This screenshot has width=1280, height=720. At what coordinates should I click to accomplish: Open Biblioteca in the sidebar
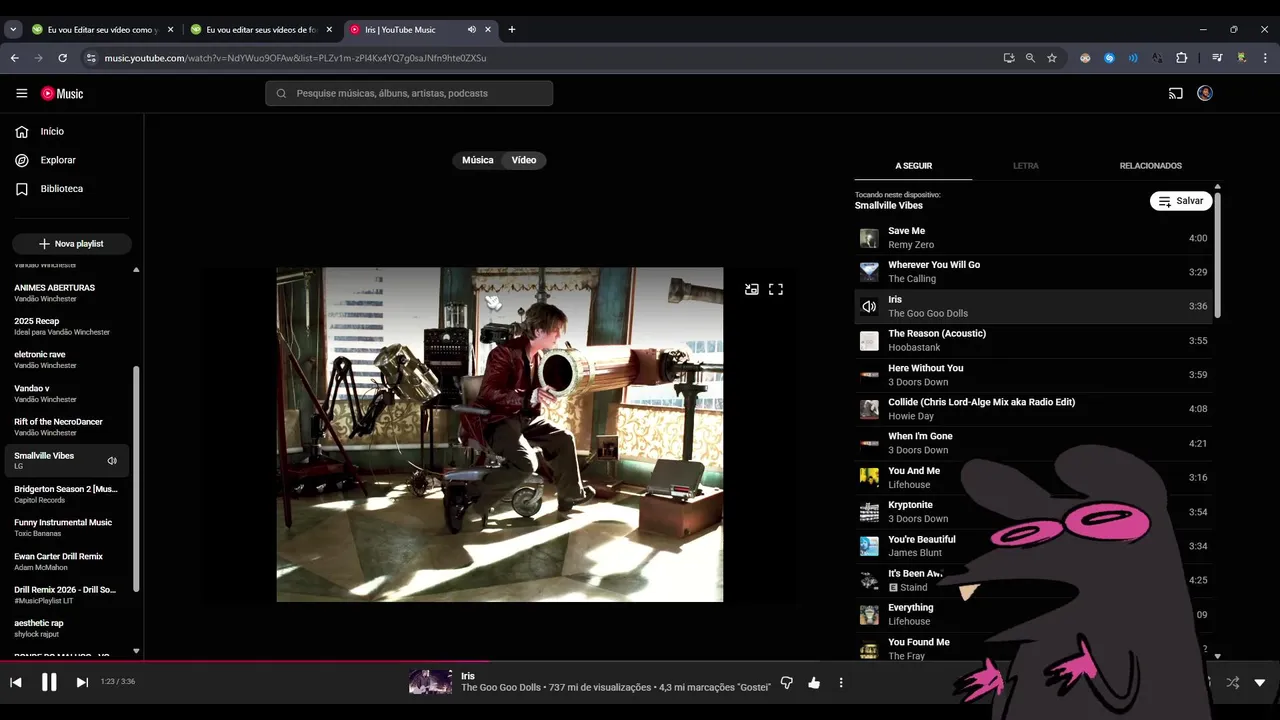(x=49, y=189)
